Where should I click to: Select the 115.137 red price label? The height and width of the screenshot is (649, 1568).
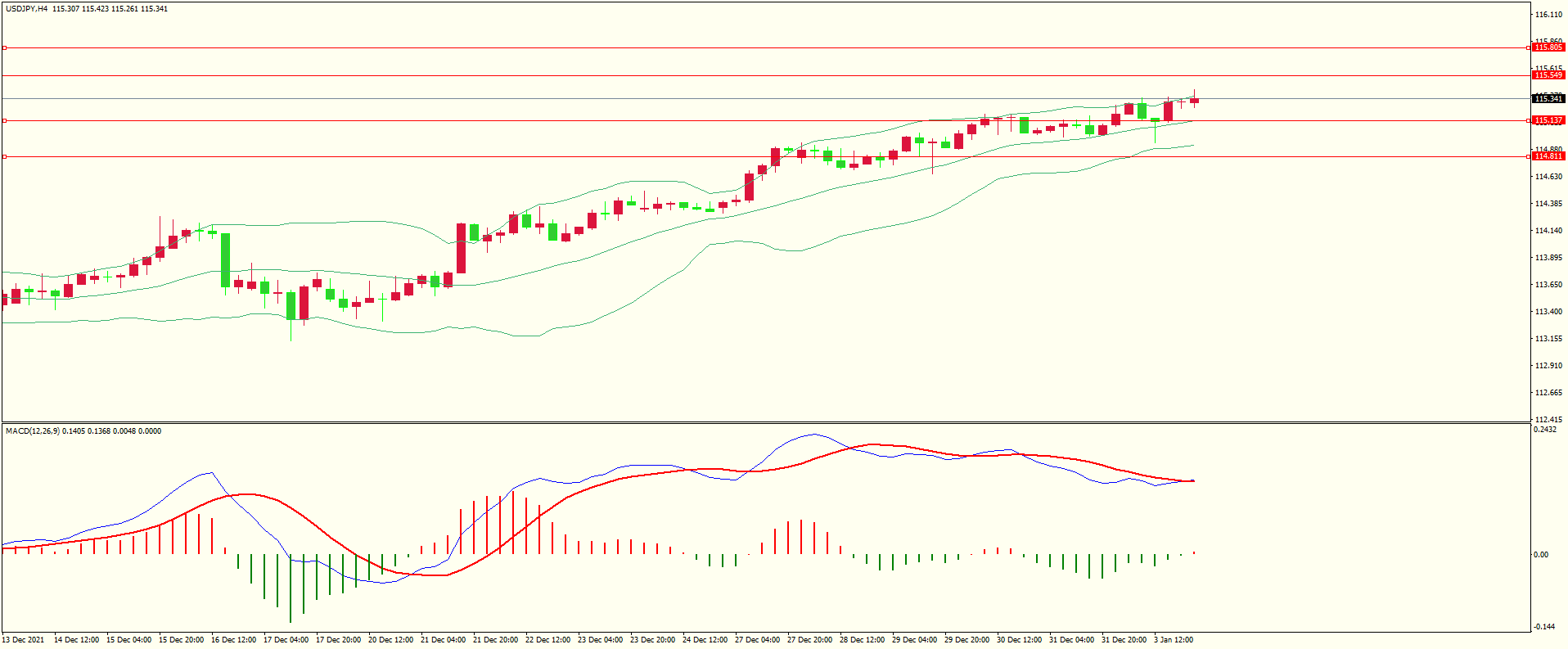(x=1548, y=120)
